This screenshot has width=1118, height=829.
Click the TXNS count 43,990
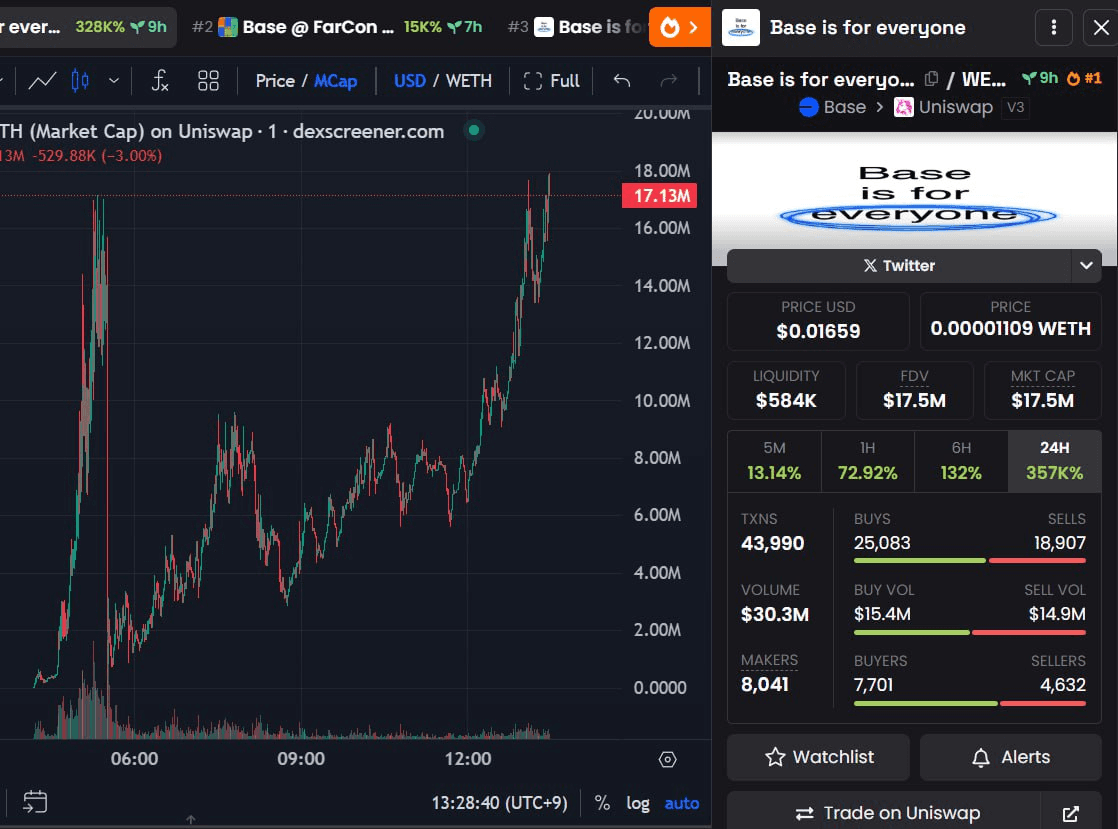(773, 544)
